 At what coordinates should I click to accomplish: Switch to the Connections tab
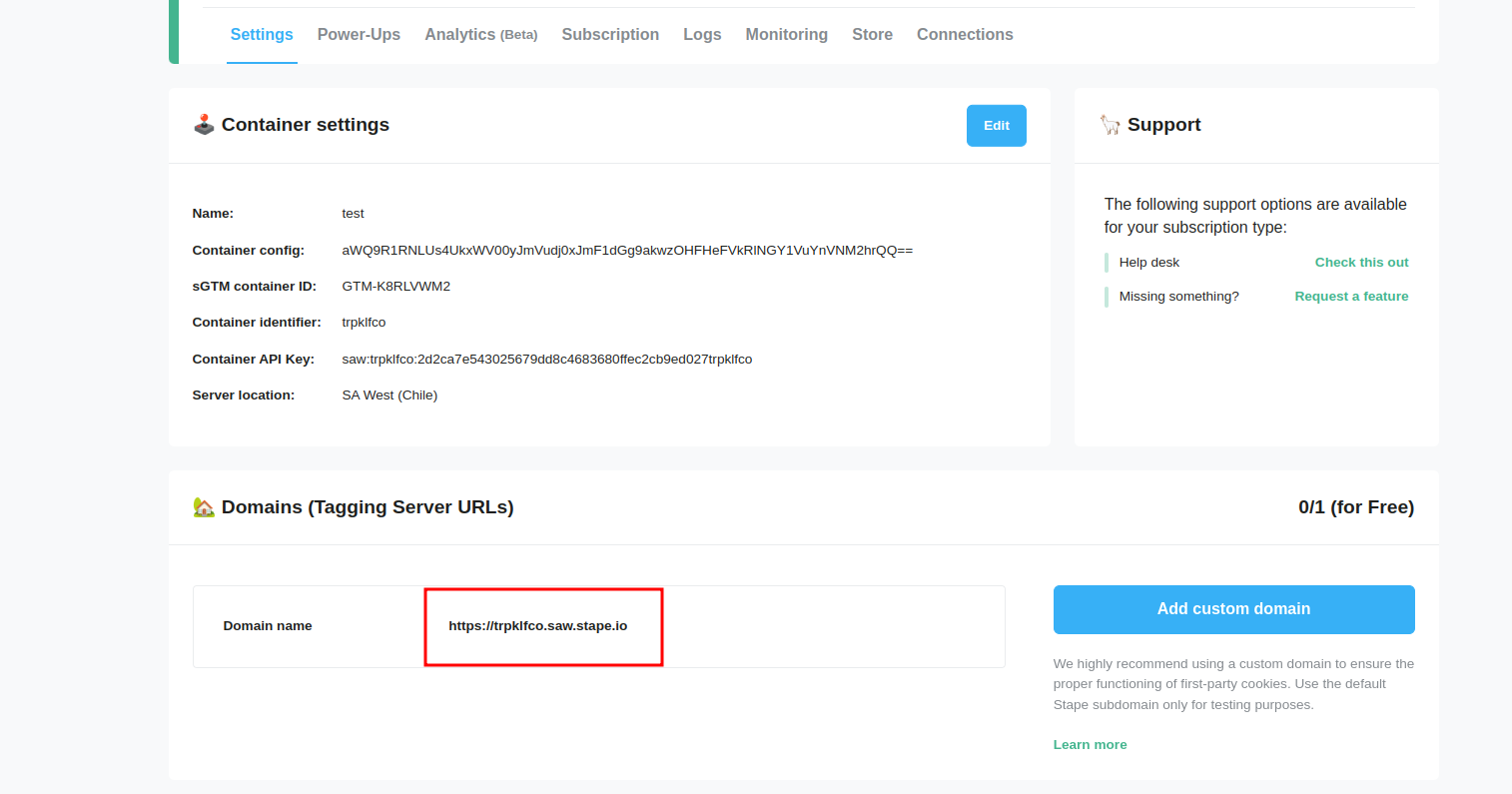(965, 34)
